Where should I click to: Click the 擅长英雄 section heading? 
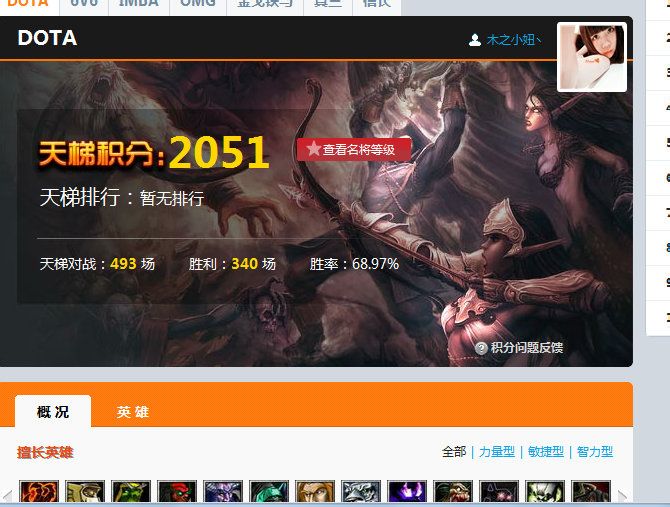point(45,452)
